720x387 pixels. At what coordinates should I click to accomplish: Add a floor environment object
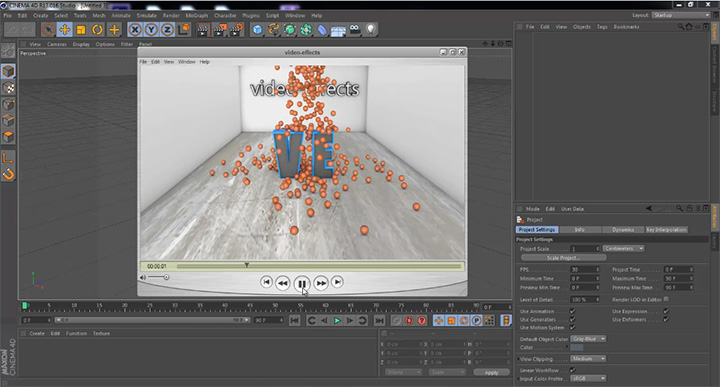click(x=338, y=30)
